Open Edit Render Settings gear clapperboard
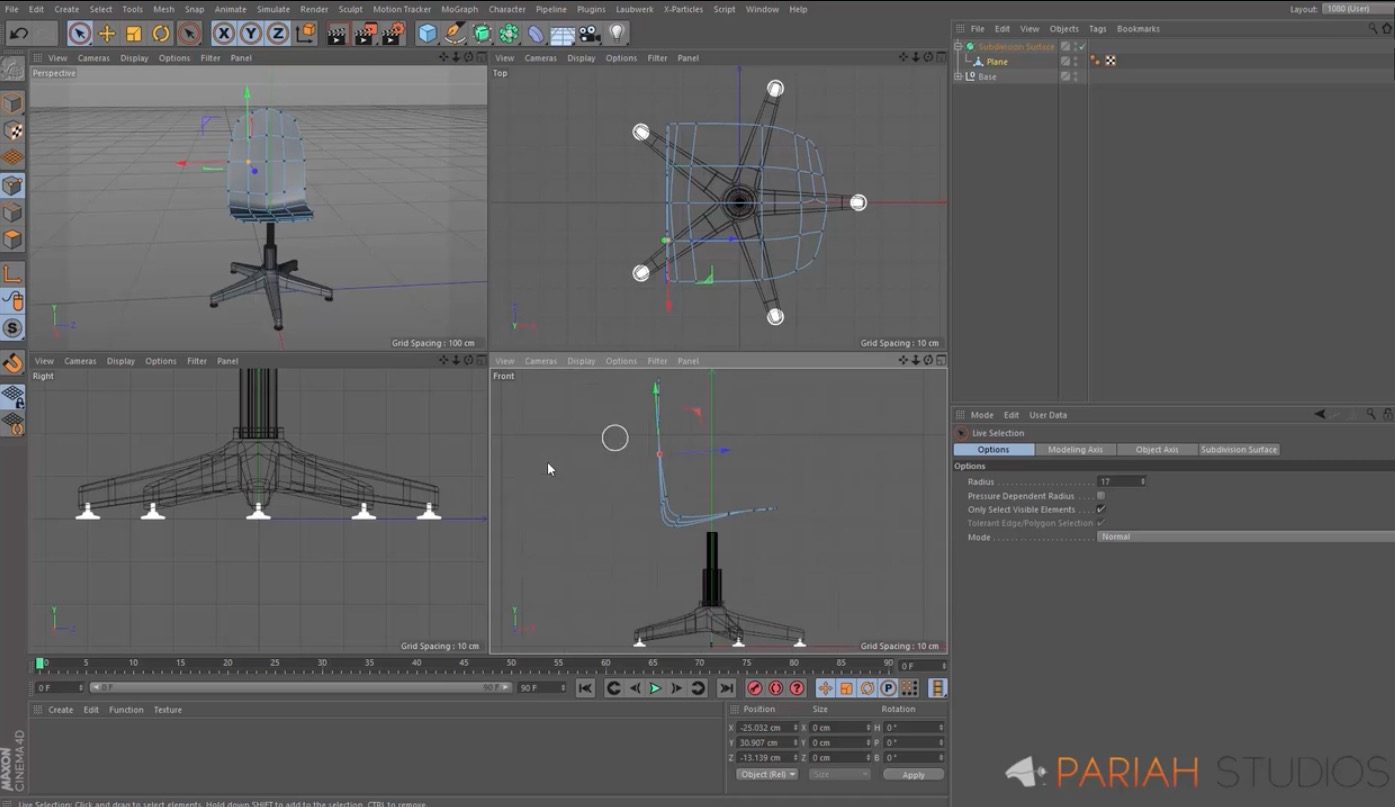 (394, 34)
